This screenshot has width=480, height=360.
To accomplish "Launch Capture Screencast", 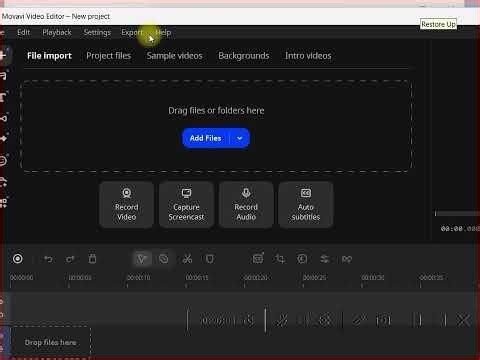I will click(x=186, y=205).
